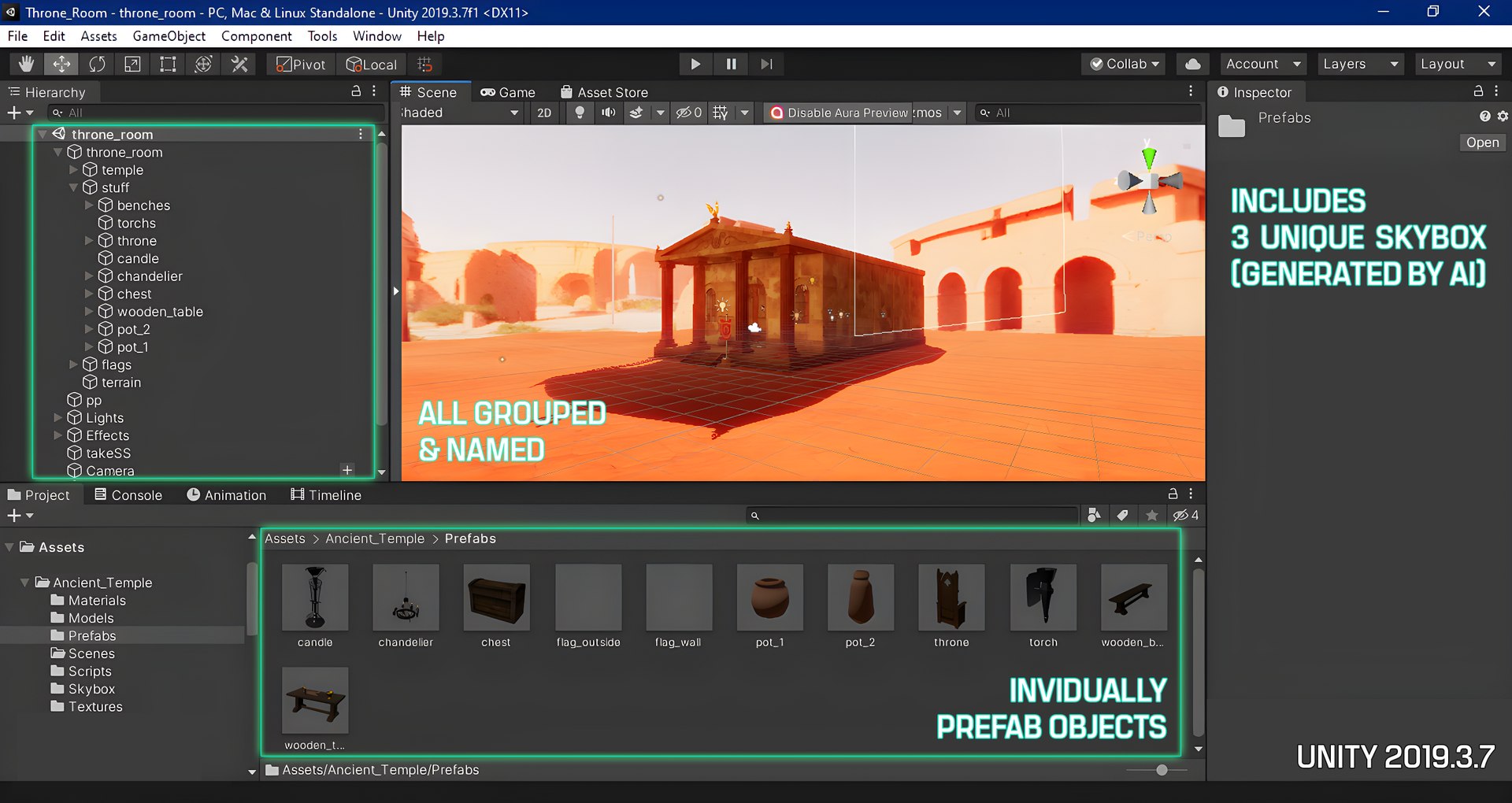The image size is (1512, 803).
Task: Expand the chandelier object in Hierarchy
Action: click(89, 276)
